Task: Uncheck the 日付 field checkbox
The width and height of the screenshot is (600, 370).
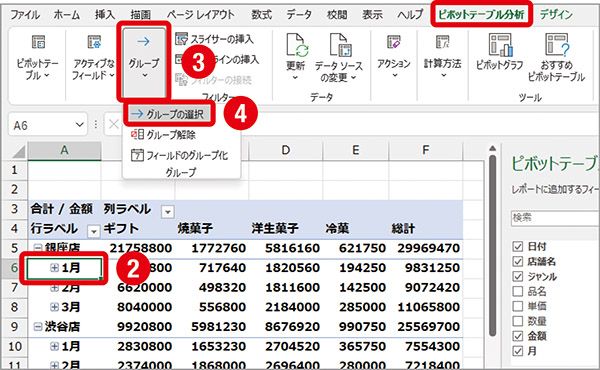Action: pos(517,246)
